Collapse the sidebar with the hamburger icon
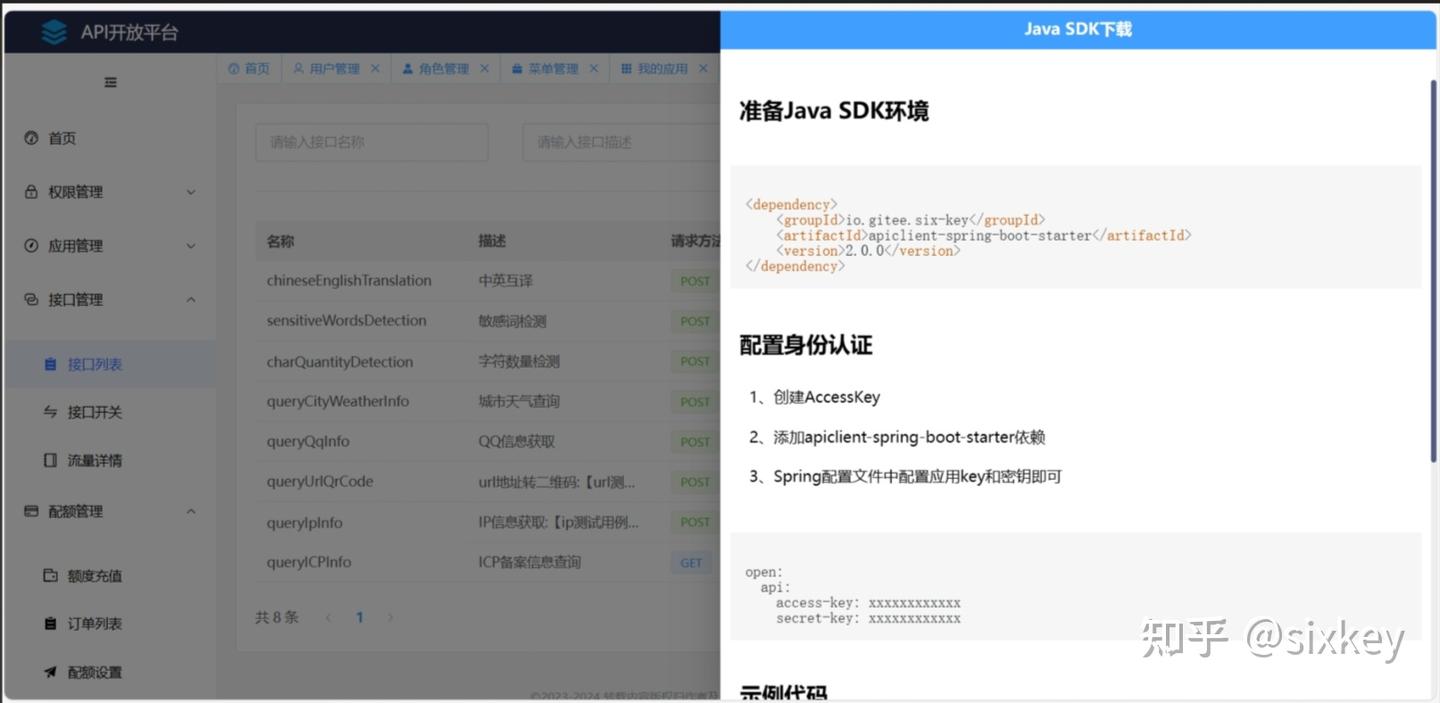The width and height of the screenshot is (1440, 703). (110, 82)
